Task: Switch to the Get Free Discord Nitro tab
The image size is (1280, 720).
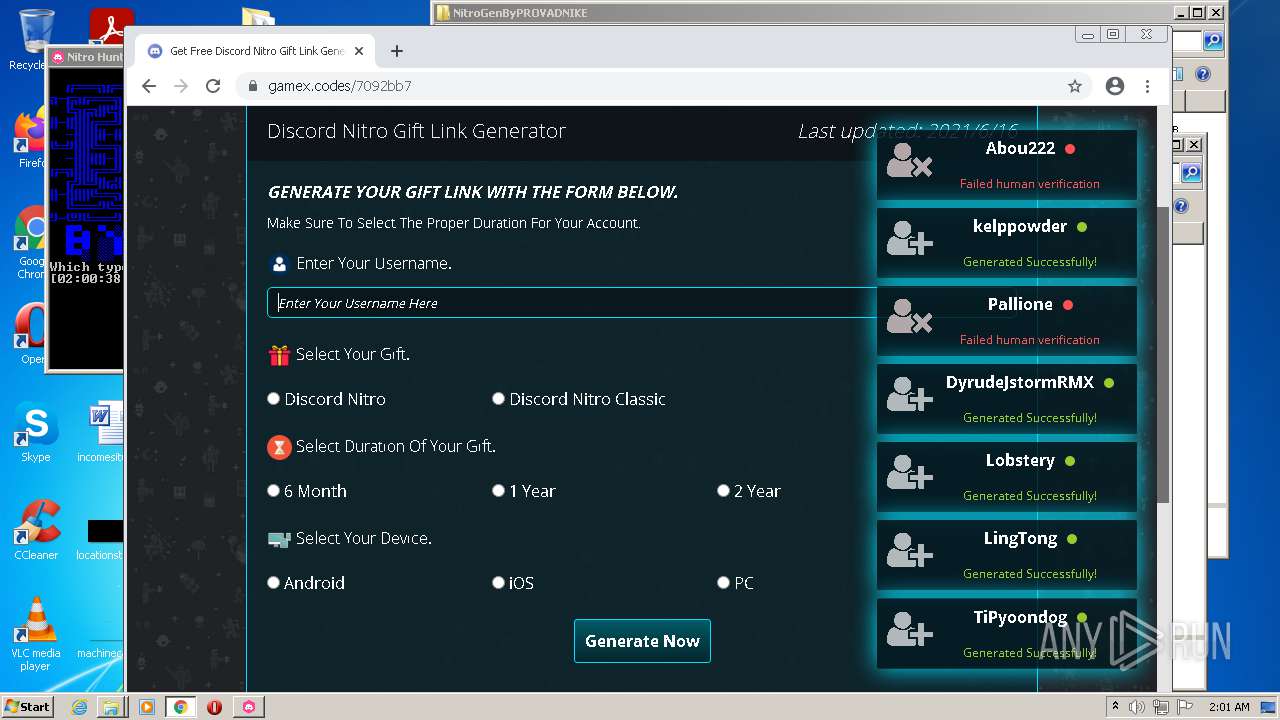Action: pyautogui.click(x=255, y=51)
